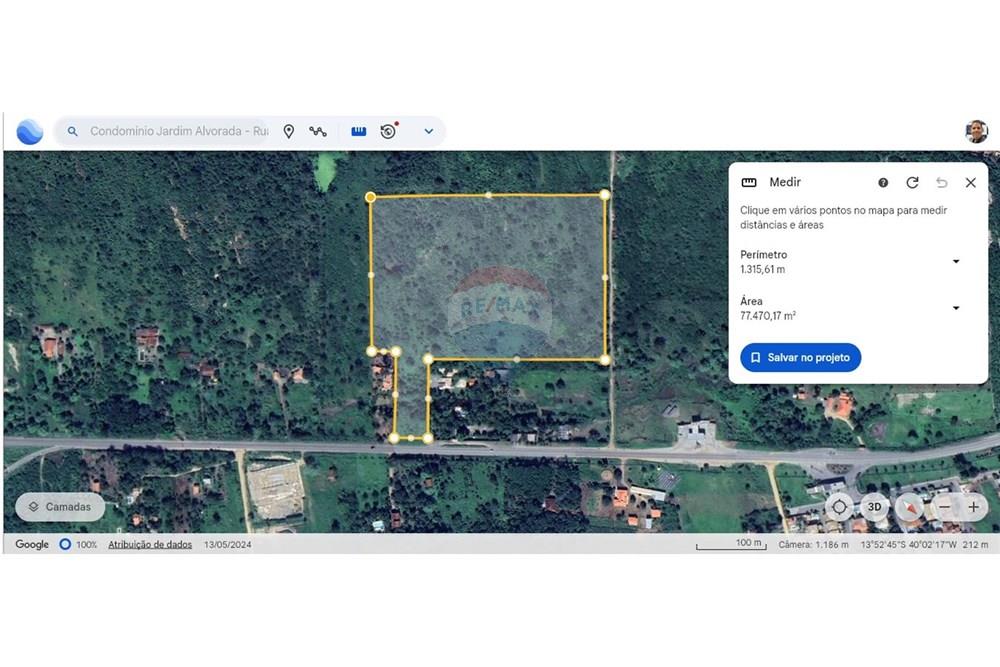Viewport: 1000px width, 667px height.
Task: Select the add placemark pin tool
Action: [x=289, y=131]
